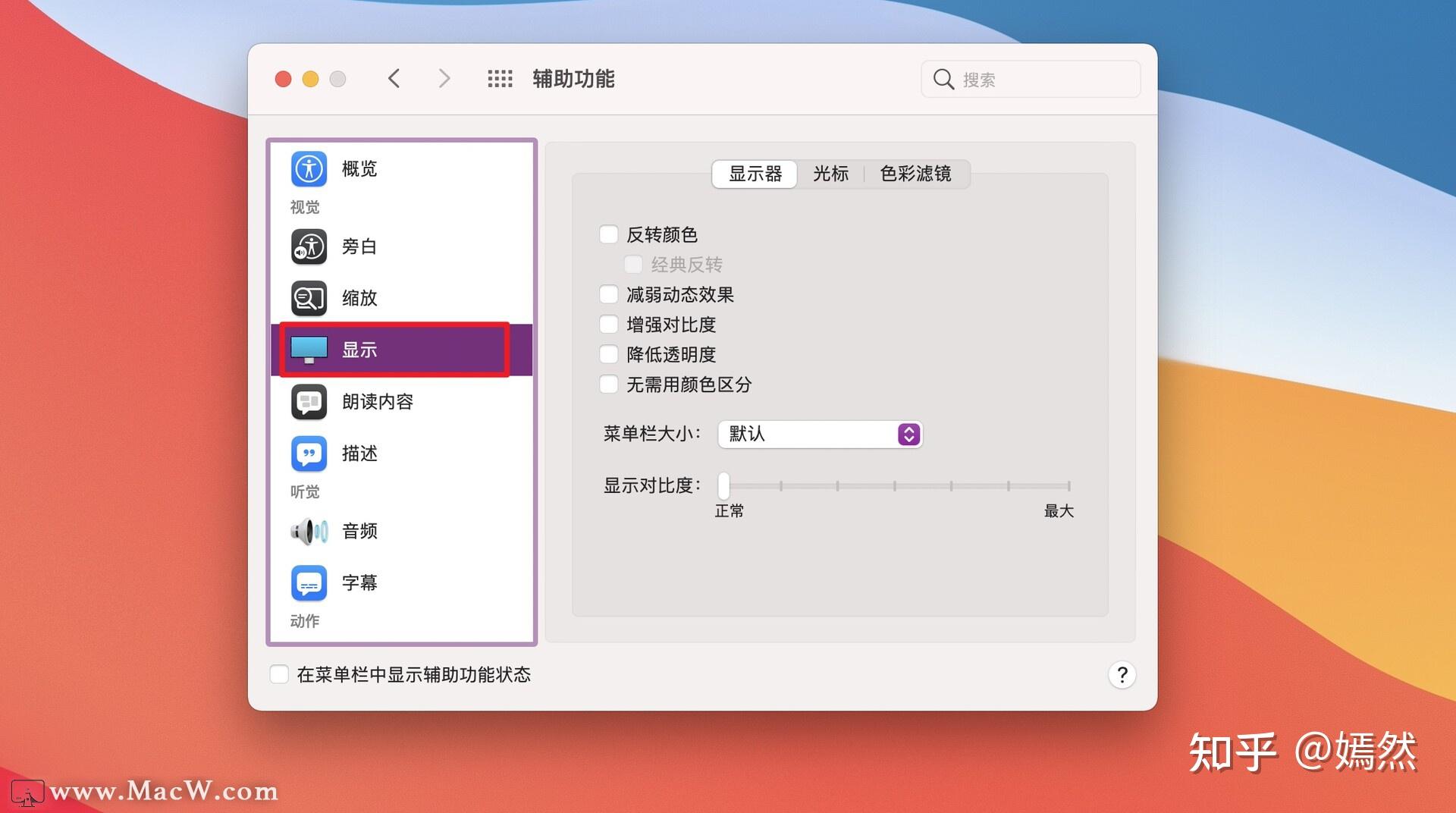1456x813 pixels.
Task: Open the 菜单栏大小 dropdown
Action: pyautogui.click(x=820, y=434)
